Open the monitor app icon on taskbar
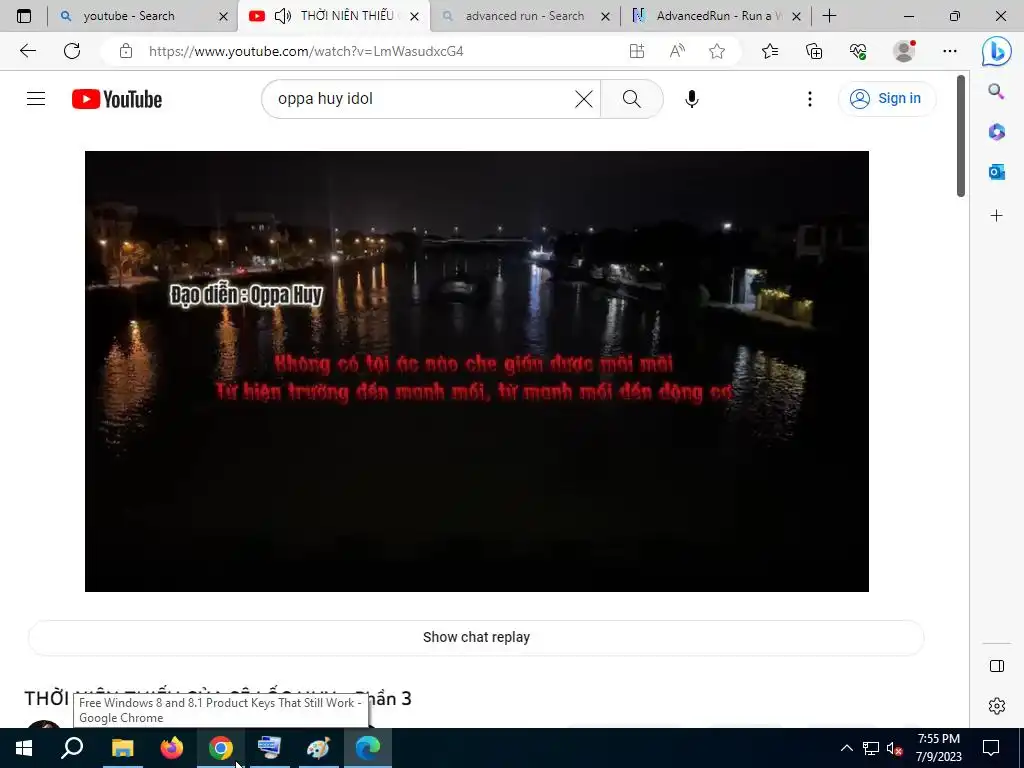This screenshot has height=768, width=1024. [270, 748]
